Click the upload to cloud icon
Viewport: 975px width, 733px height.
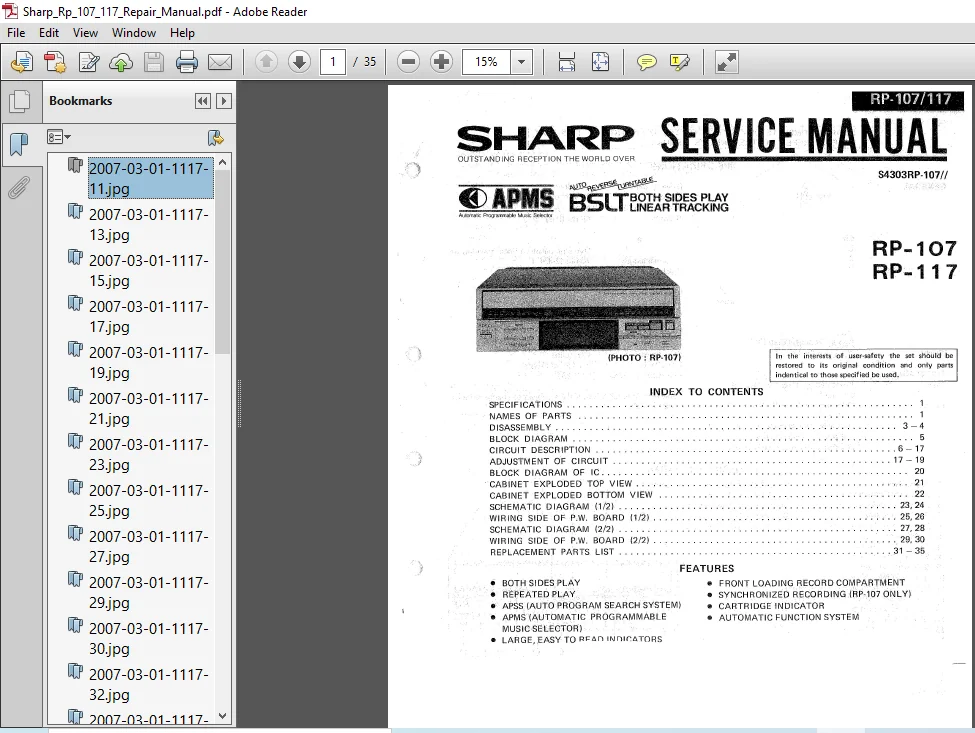(121, 62)
